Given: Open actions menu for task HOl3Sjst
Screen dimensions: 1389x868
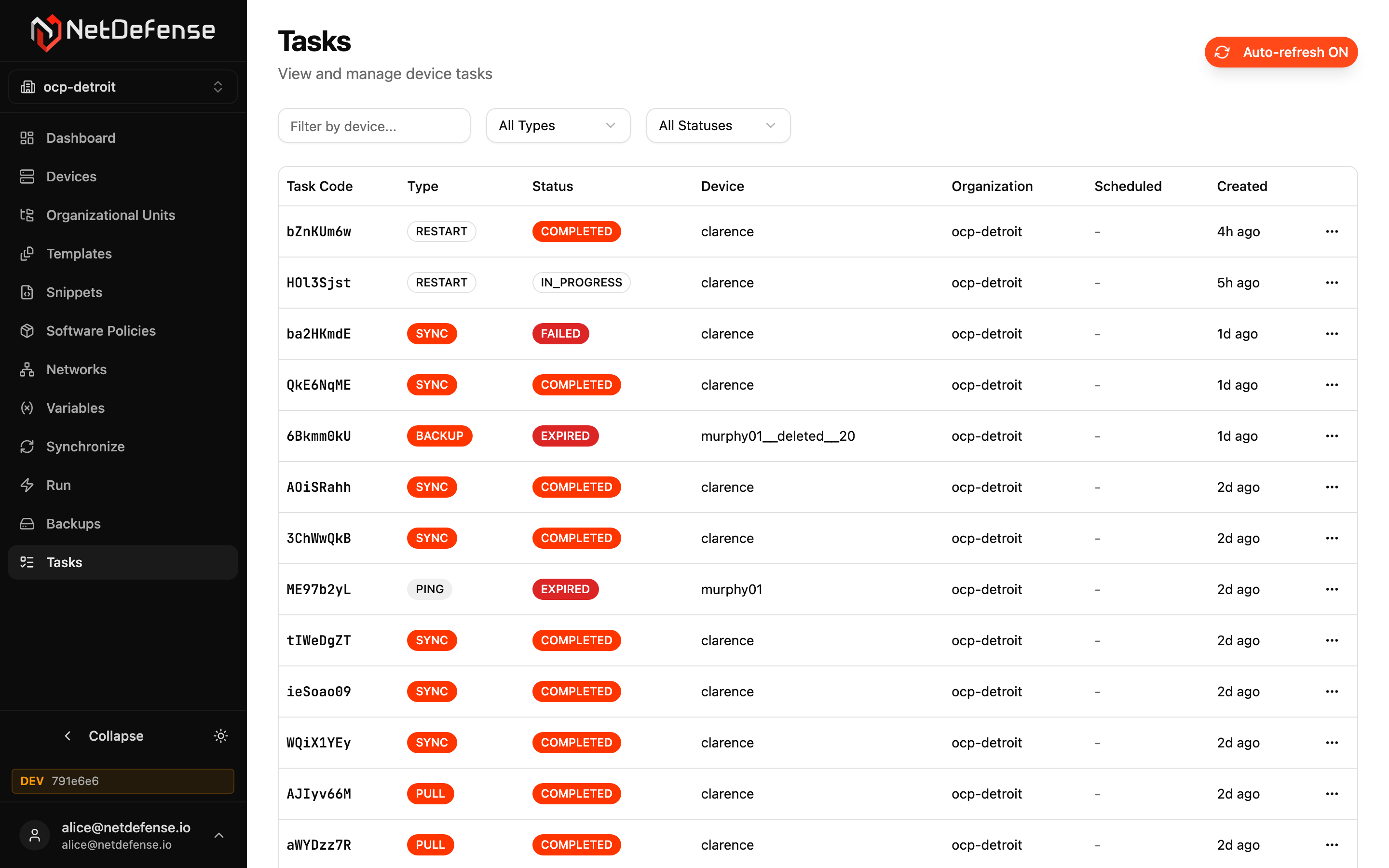Looking at the screenshot, I should tap(1332, 283).
